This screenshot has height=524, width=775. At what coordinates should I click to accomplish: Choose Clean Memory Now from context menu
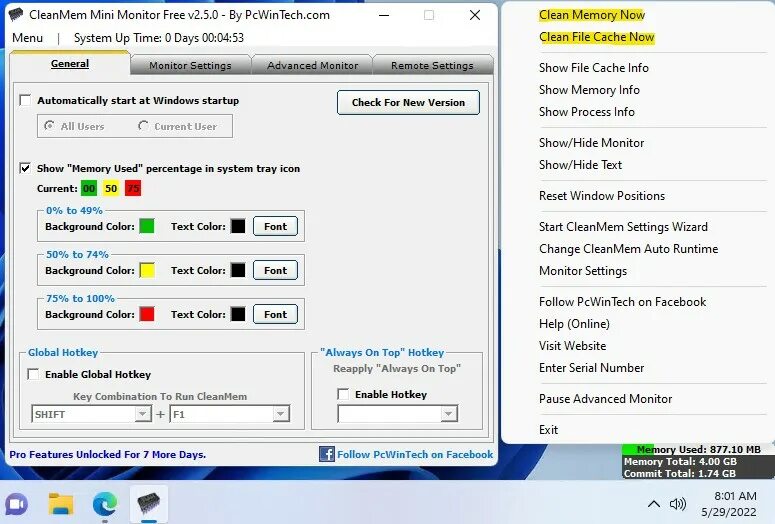click(592, 15)
